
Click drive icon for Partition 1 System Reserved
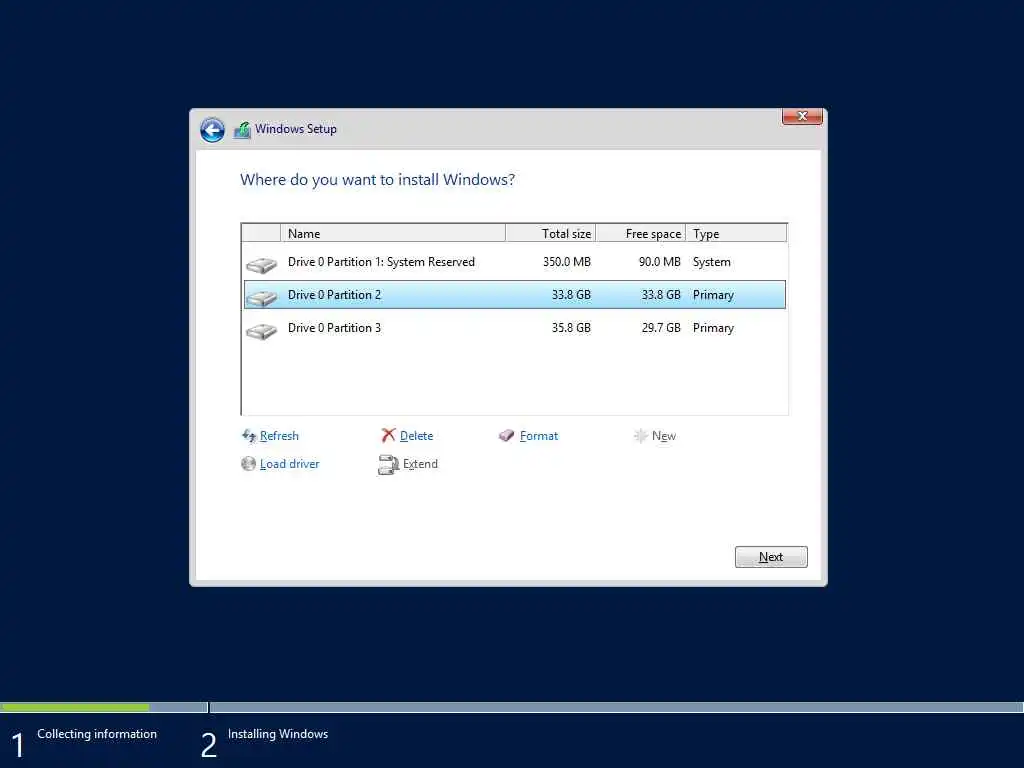[x=262, y=264]
